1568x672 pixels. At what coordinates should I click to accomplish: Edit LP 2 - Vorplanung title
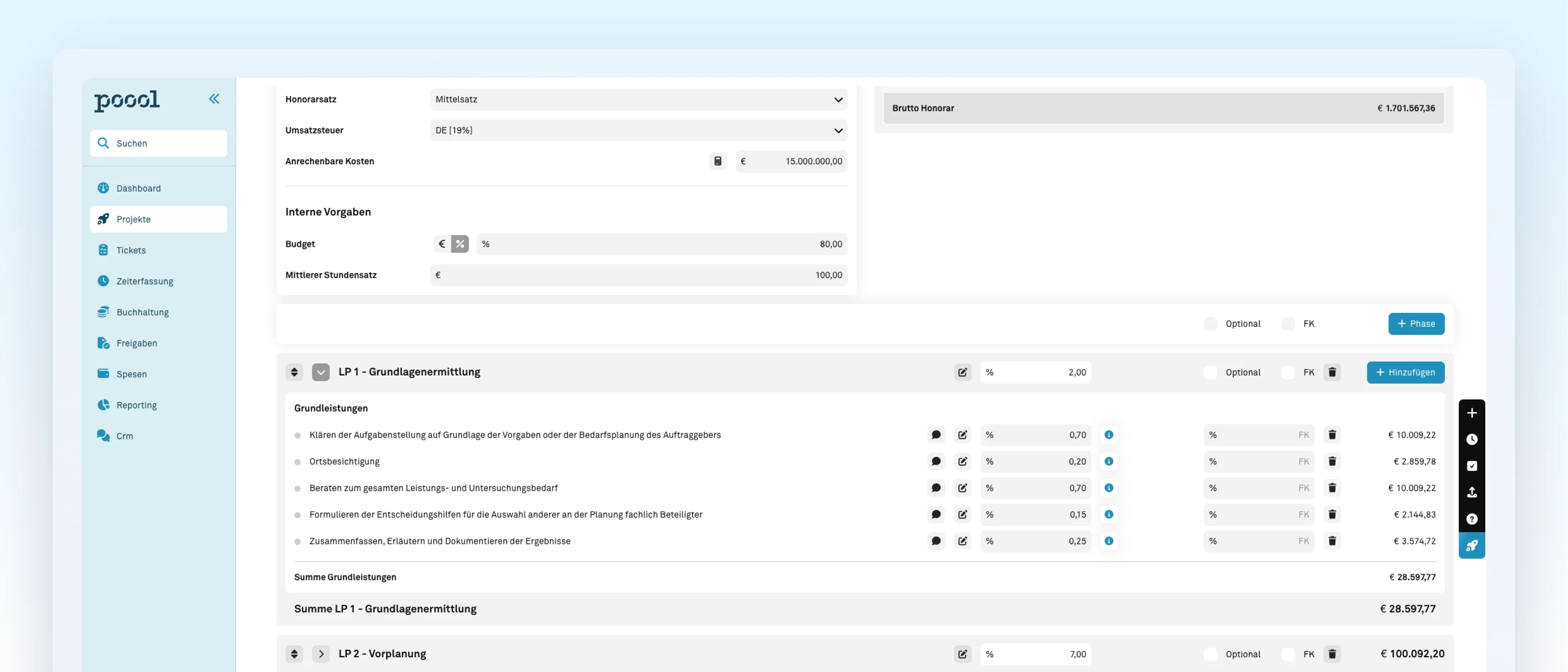pos(962,654)
